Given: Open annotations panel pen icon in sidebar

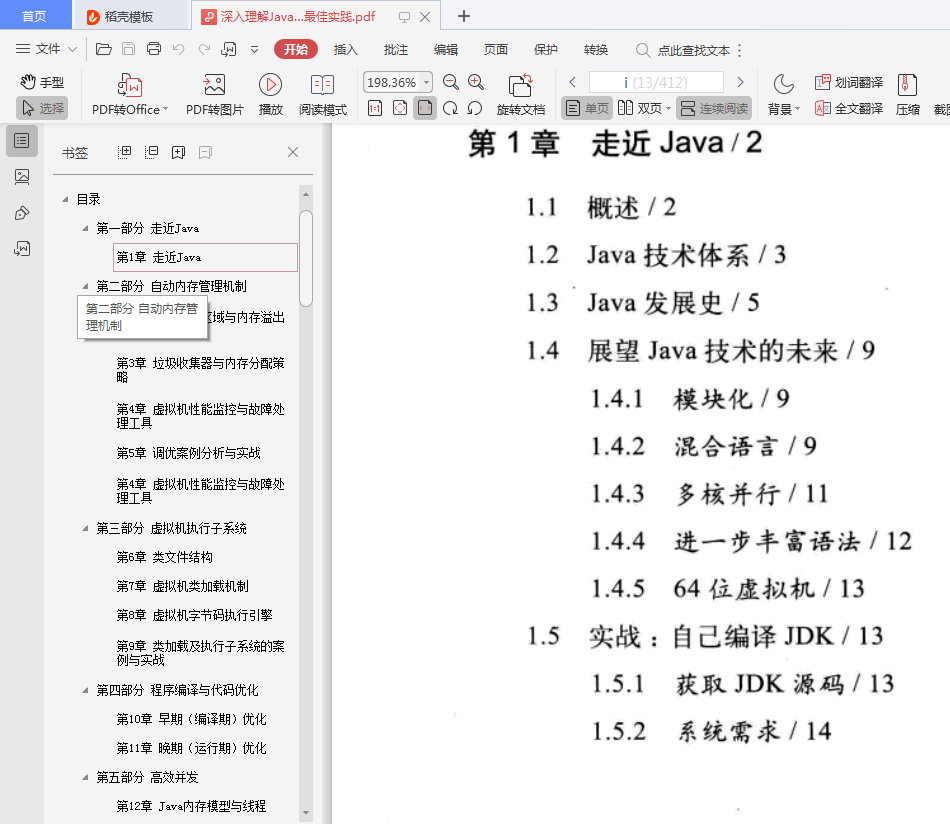Looking at the screenshot, I should point(22,213).
